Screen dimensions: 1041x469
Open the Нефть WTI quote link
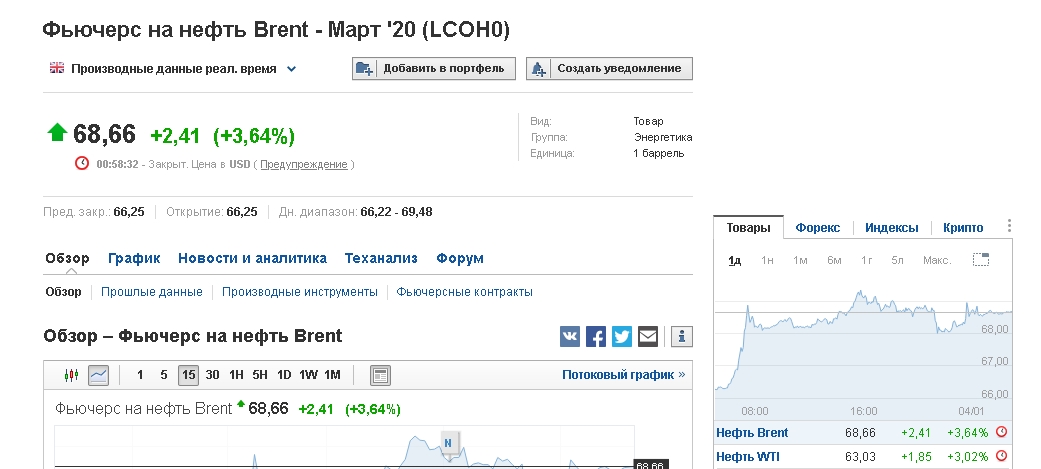point(748,456)
